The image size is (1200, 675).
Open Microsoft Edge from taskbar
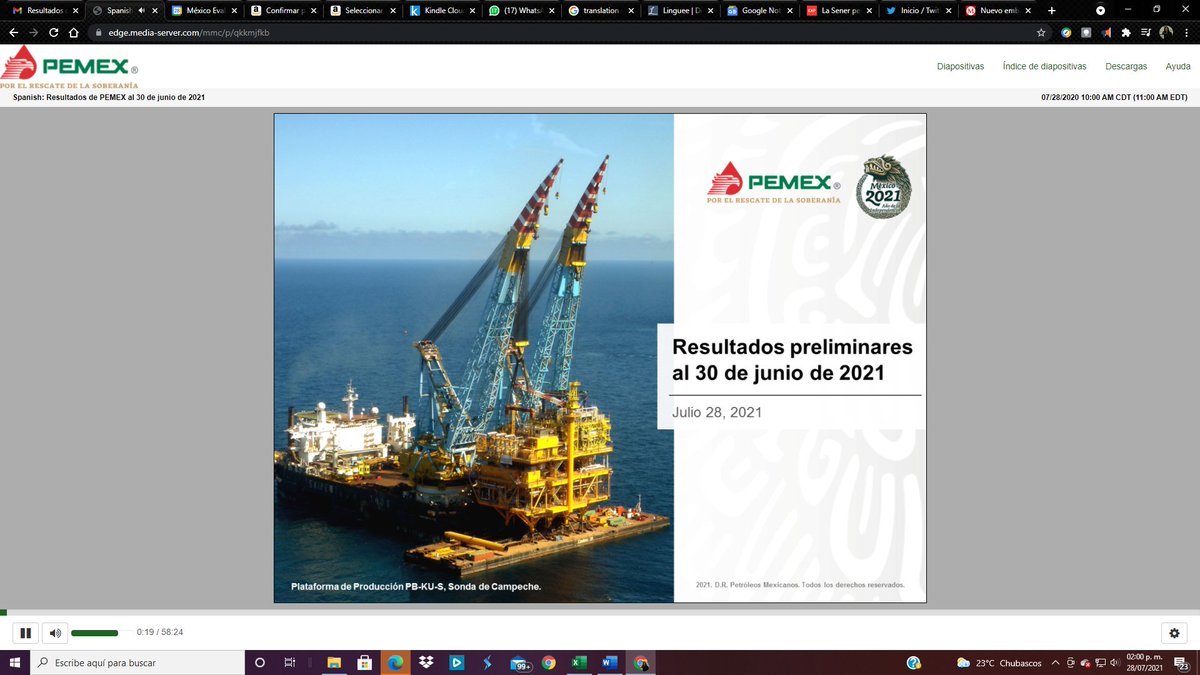tap(395, 662)
